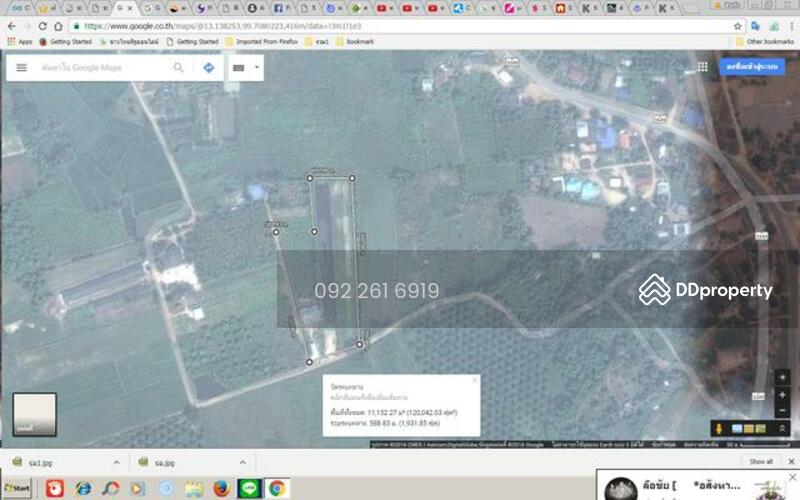Open the first Getting Started bookmark
The width and height of the screenshot is (800, 500).
(66, 42)
